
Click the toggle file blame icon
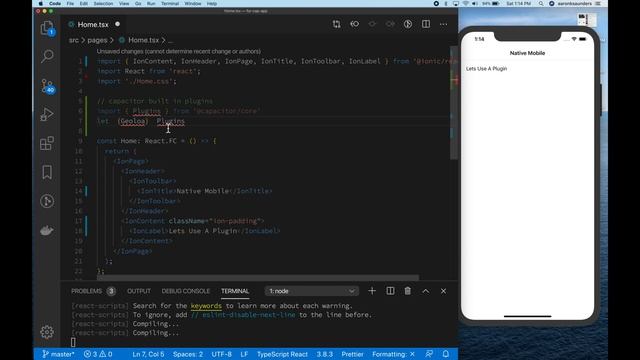408,24
